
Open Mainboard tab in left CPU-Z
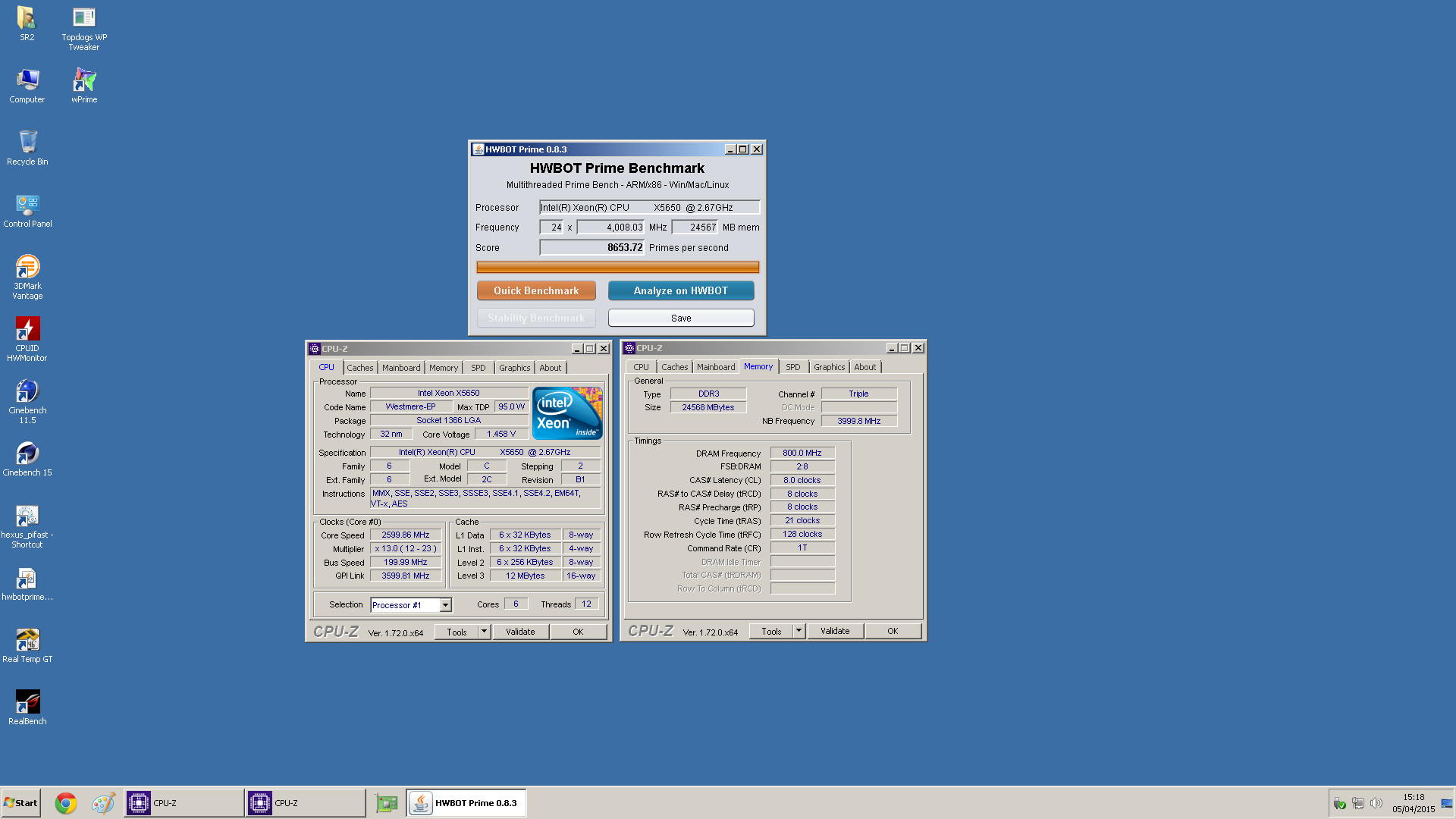(401, 368)
